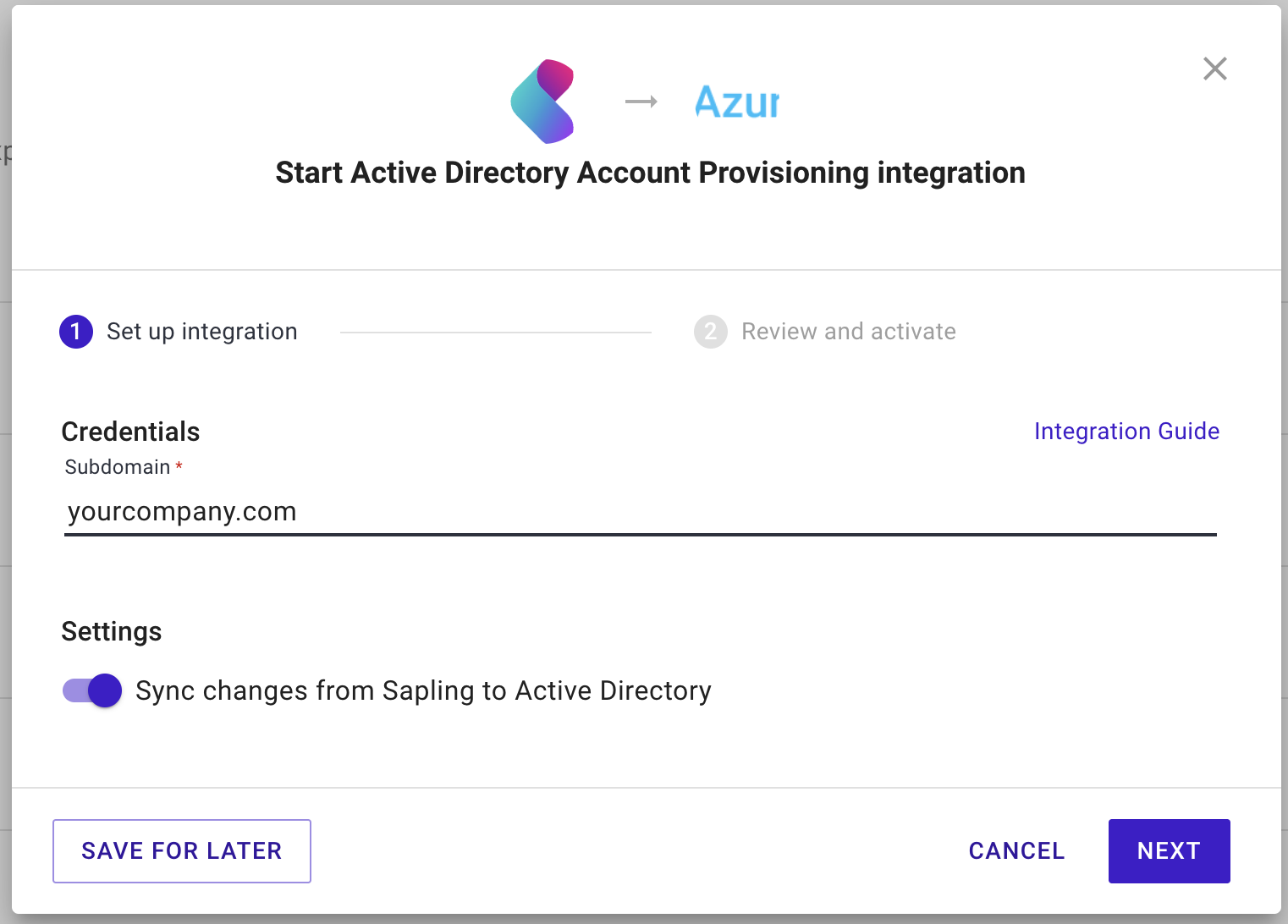
Task: Click the 'Sync changes from Sapling' label text
Action: 423,690
